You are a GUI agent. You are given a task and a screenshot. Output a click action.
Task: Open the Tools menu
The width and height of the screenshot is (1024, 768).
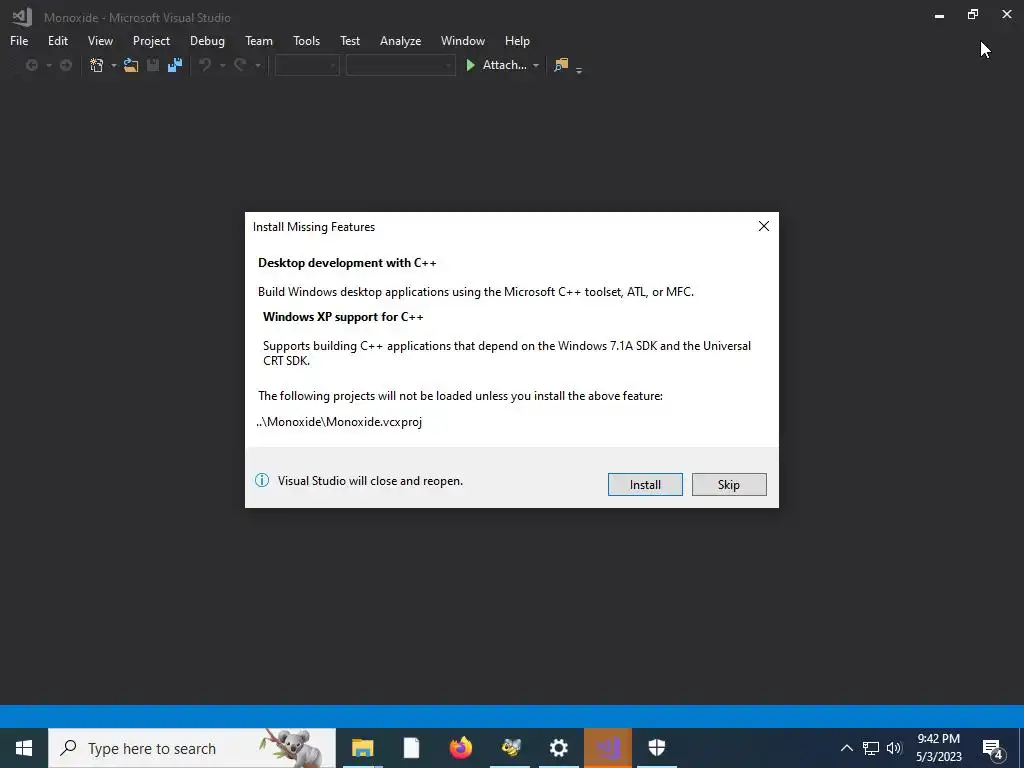coord(306,40)
